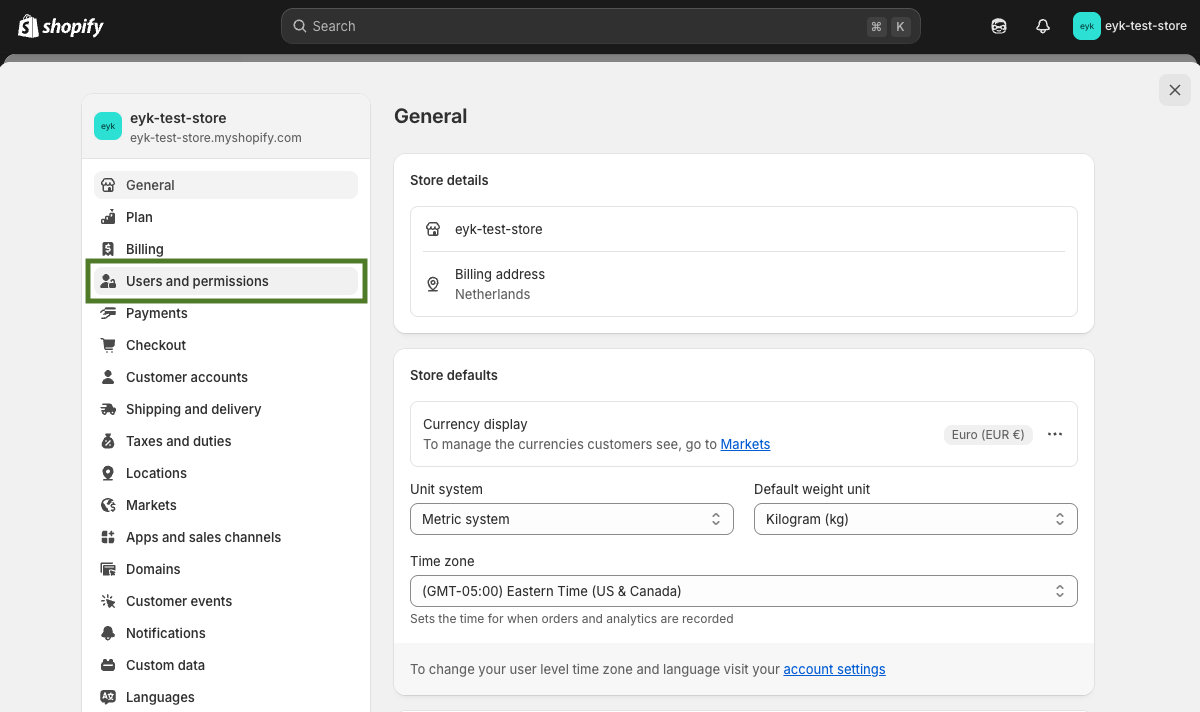Viewport: 1200px width, 712px height.
Task: Click the Euro (EUR €) currency badge
Action: pyautogui.click(x=988, y=434)
